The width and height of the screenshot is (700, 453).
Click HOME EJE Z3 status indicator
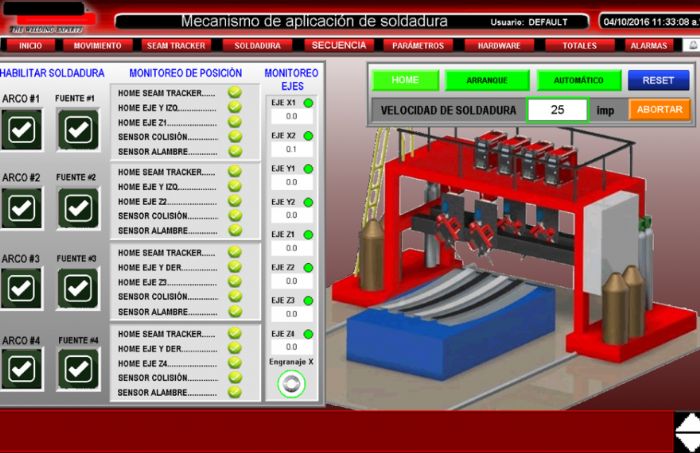click(235, 282)
